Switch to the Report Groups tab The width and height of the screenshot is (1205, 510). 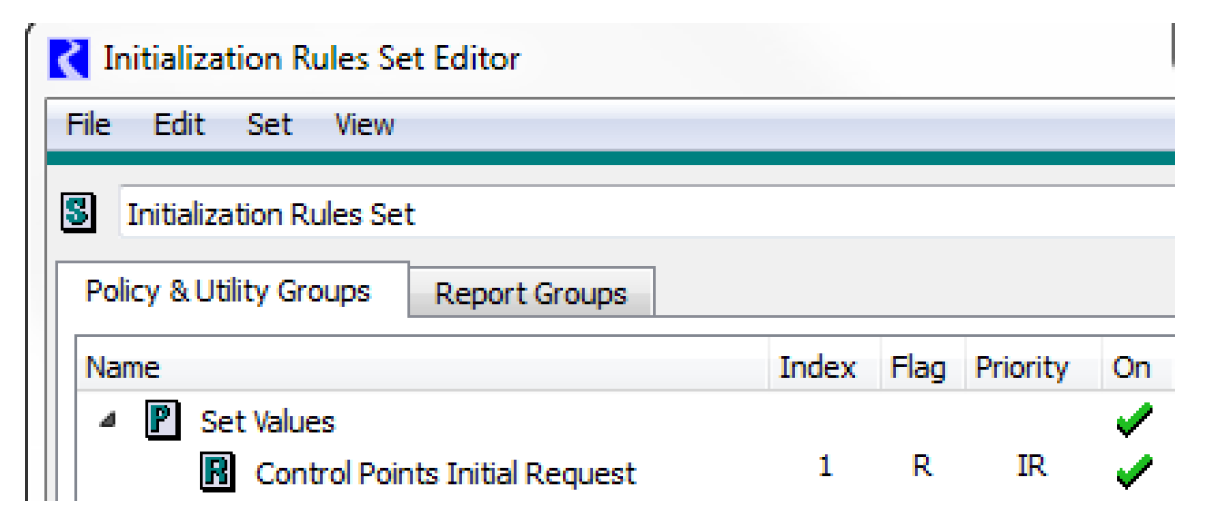(531, 294)
